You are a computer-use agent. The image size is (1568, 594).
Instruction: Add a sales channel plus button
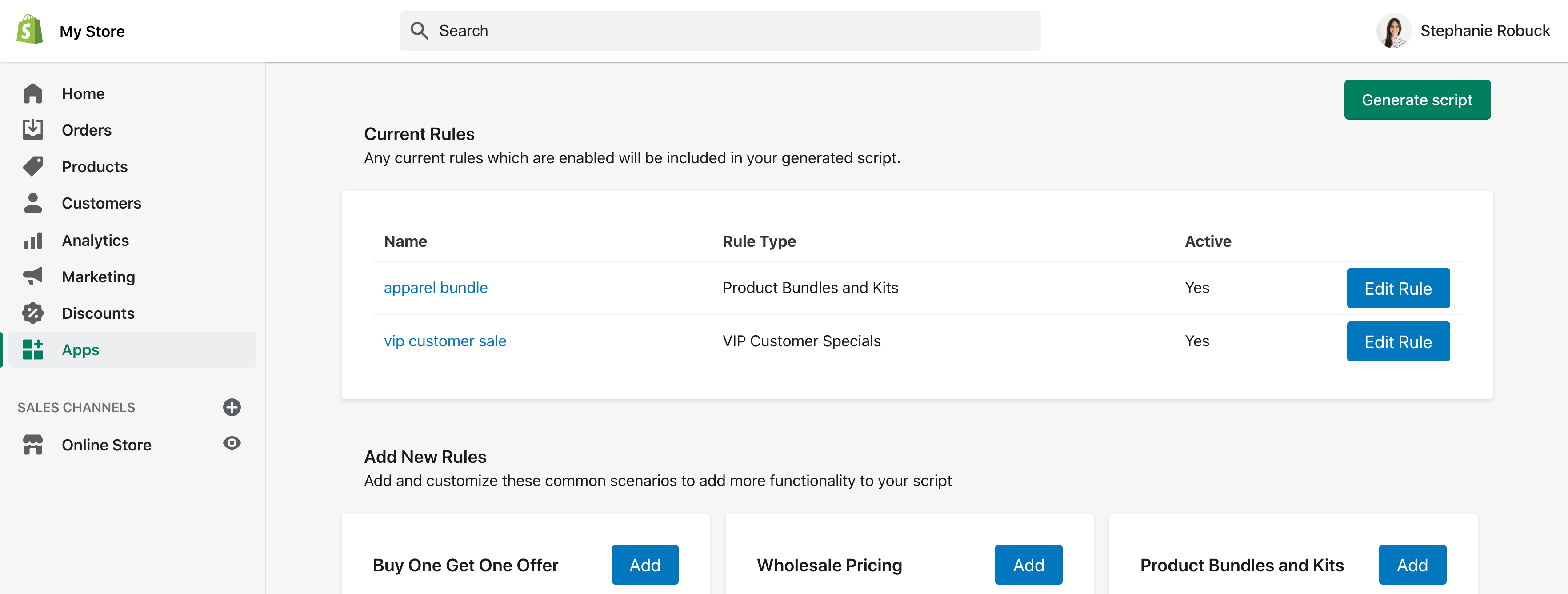pyautogui.click(x=231, y=407)
